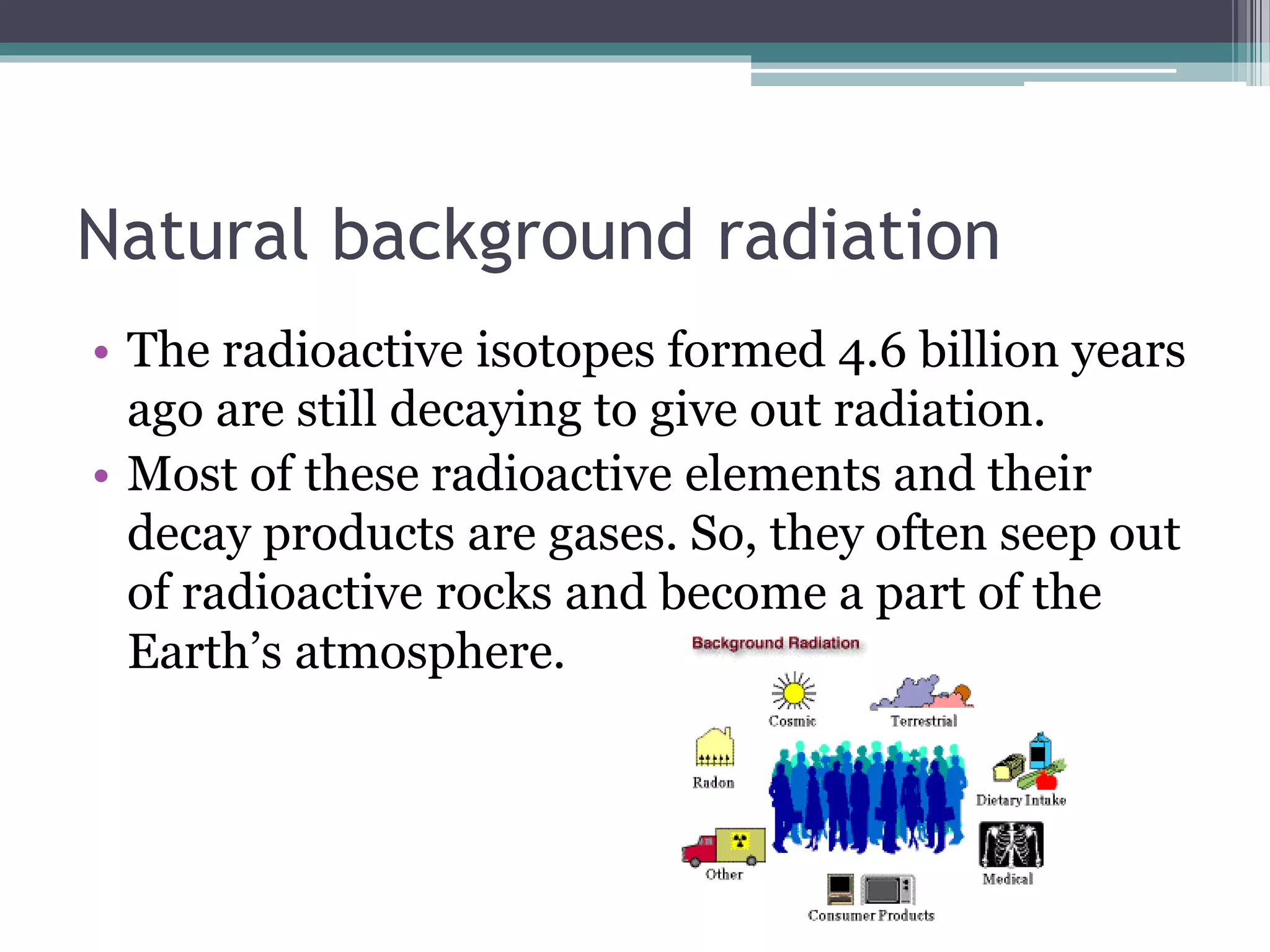Viewport: 1270px width, 952px height.
Task: Click the Consumer Products label text
Action: (x=871, y=915)
